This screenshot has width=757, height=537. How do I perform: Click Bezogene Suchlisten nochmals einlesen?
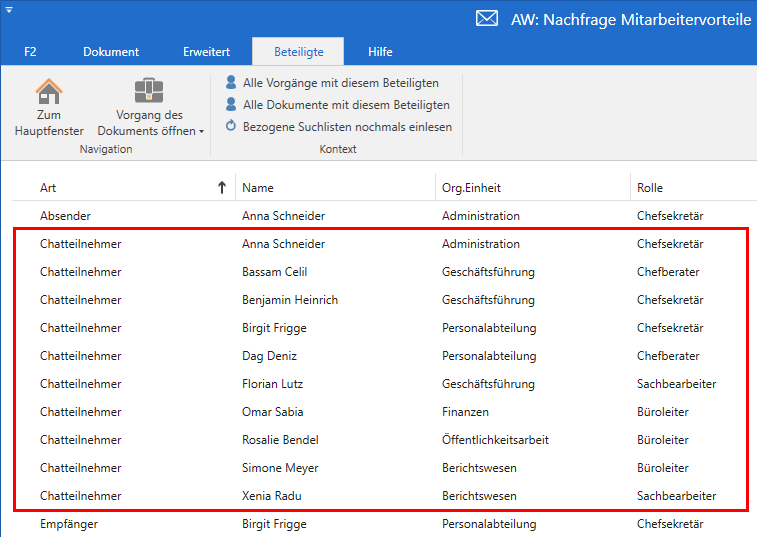pyautogui.click(x=347, y=127)
